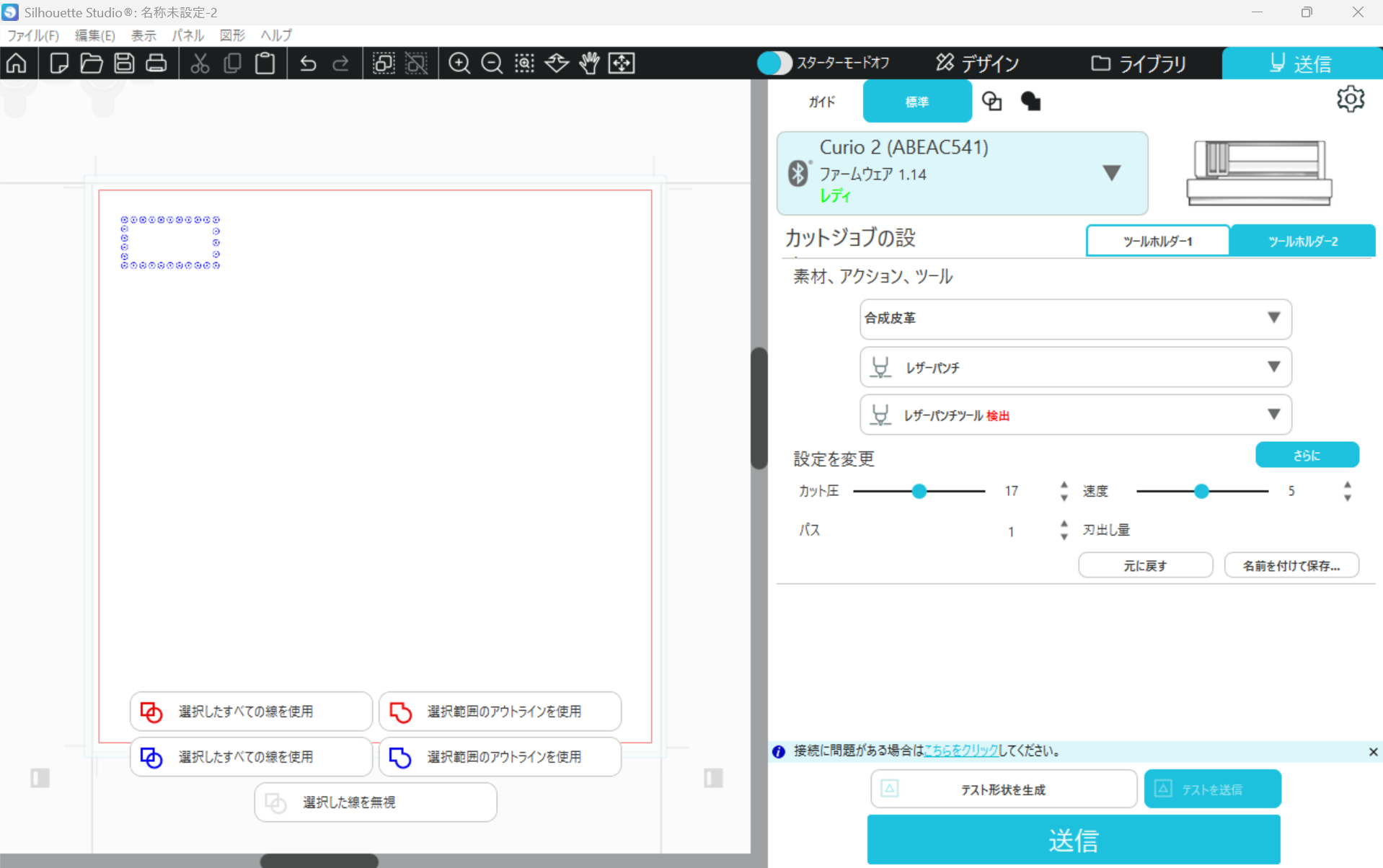Increase カット圧 with the up stepper arrow
The height and width of the screenshot is (868, 1383).
[1064, 485]
